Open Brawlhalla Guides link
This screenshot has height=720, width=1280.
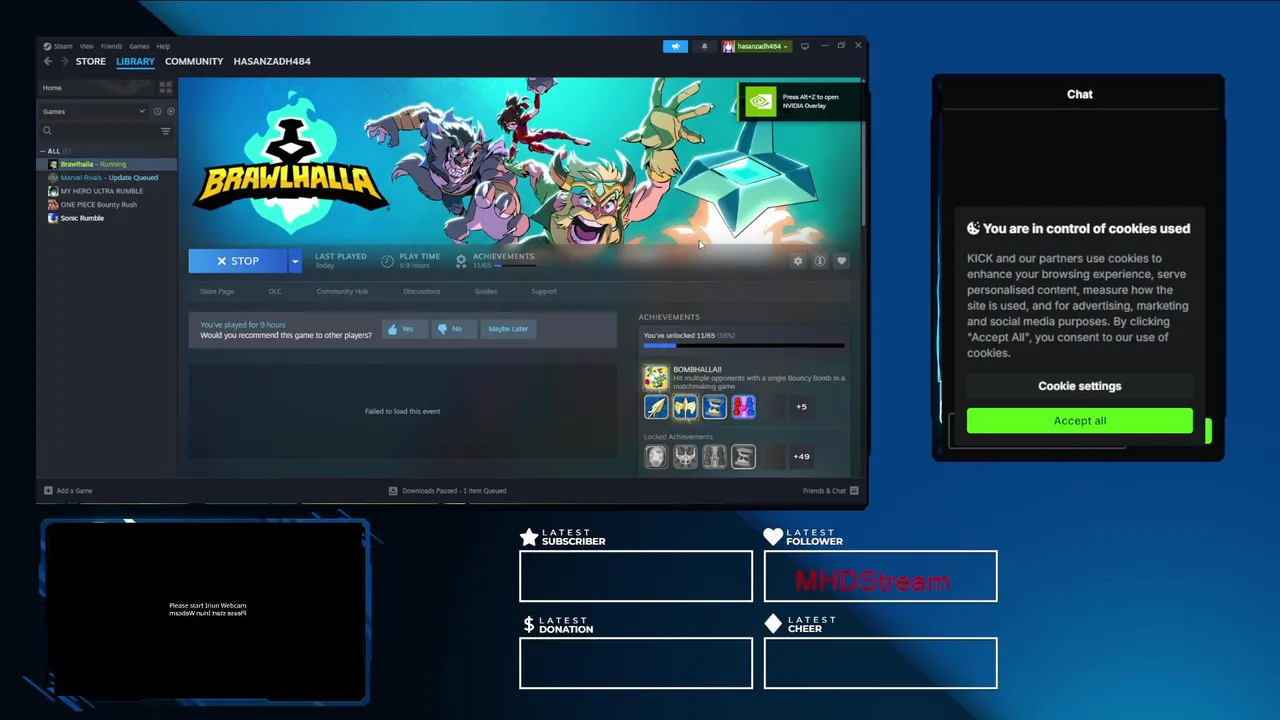click(x=486, y=291)
